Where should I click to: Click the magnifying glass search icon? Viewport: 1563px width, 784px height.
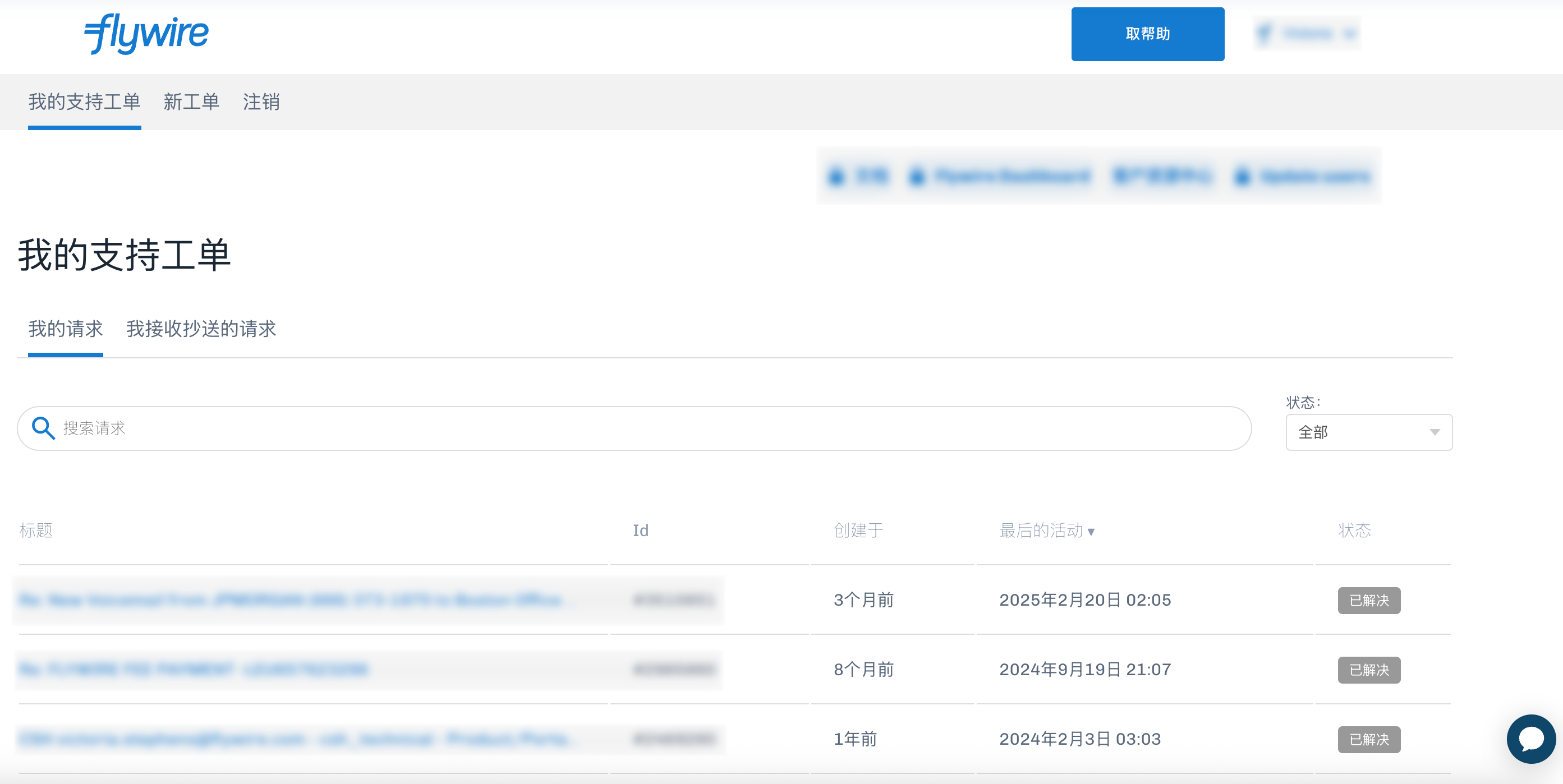tap(43, 428)
